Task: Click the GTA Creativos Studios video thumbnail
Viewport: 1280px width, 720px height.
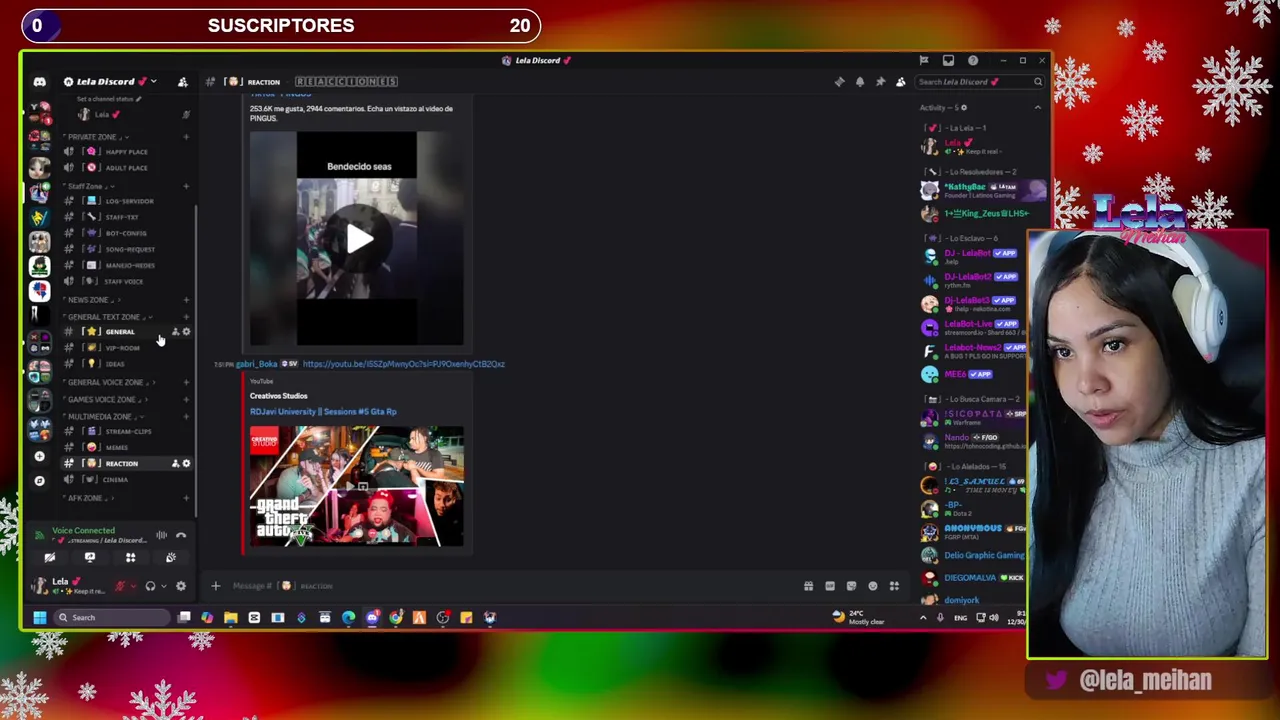Action: (x=357, y=486)
